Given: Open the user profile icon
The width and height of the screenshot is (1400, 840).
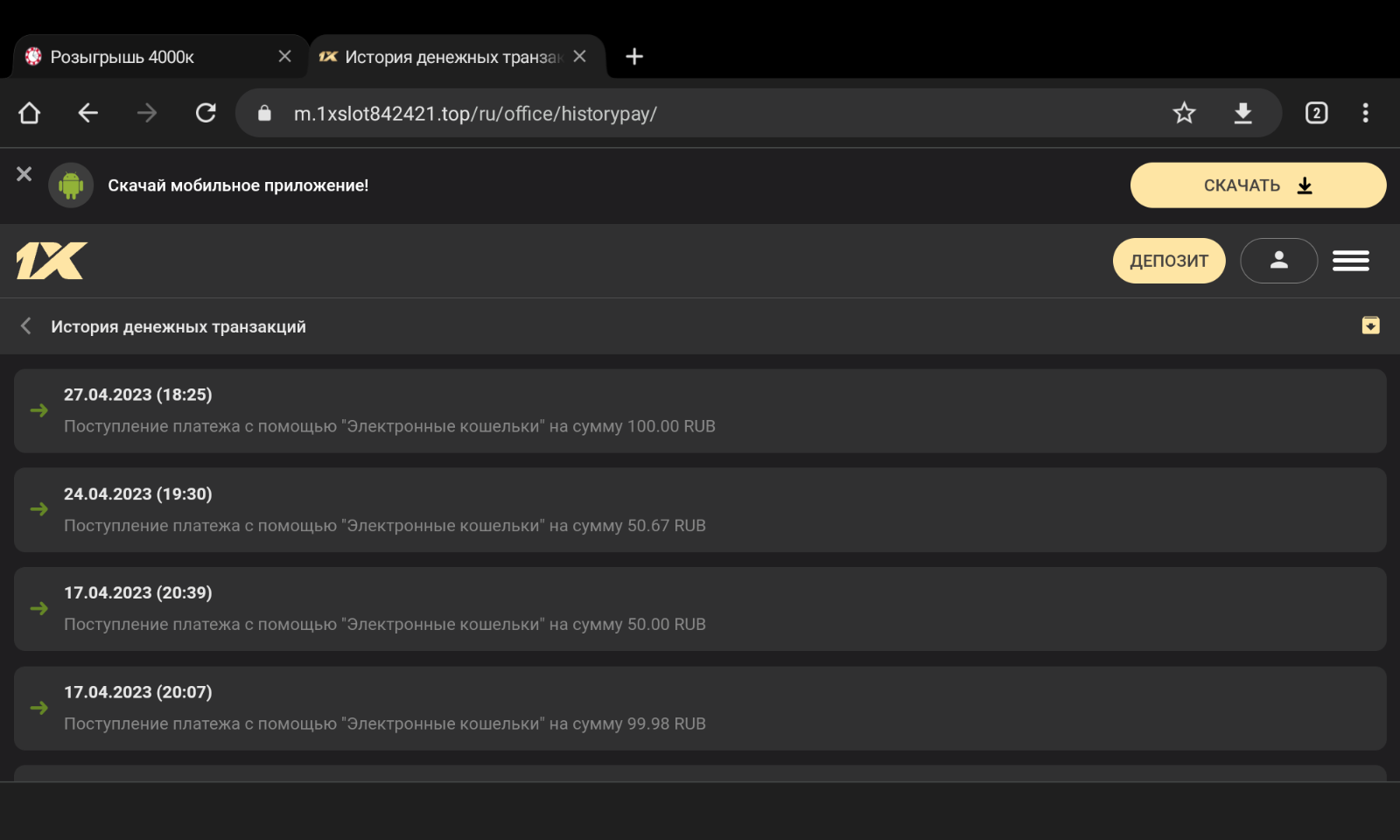Looking at the screenshot, I should click(1278, 261).
